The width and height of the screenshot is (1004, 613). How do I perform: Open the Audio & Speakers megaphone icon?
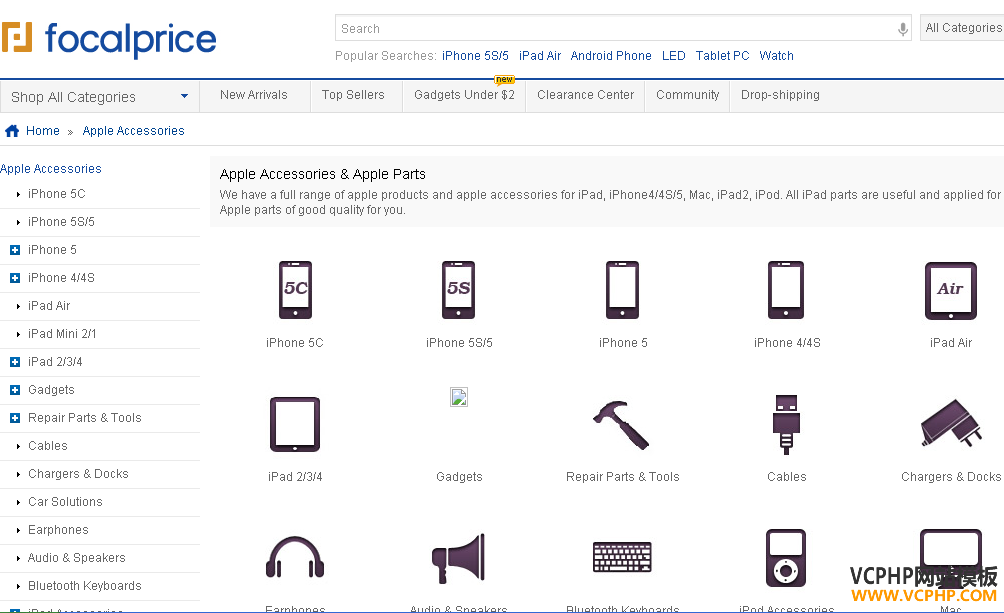(458, 558)
